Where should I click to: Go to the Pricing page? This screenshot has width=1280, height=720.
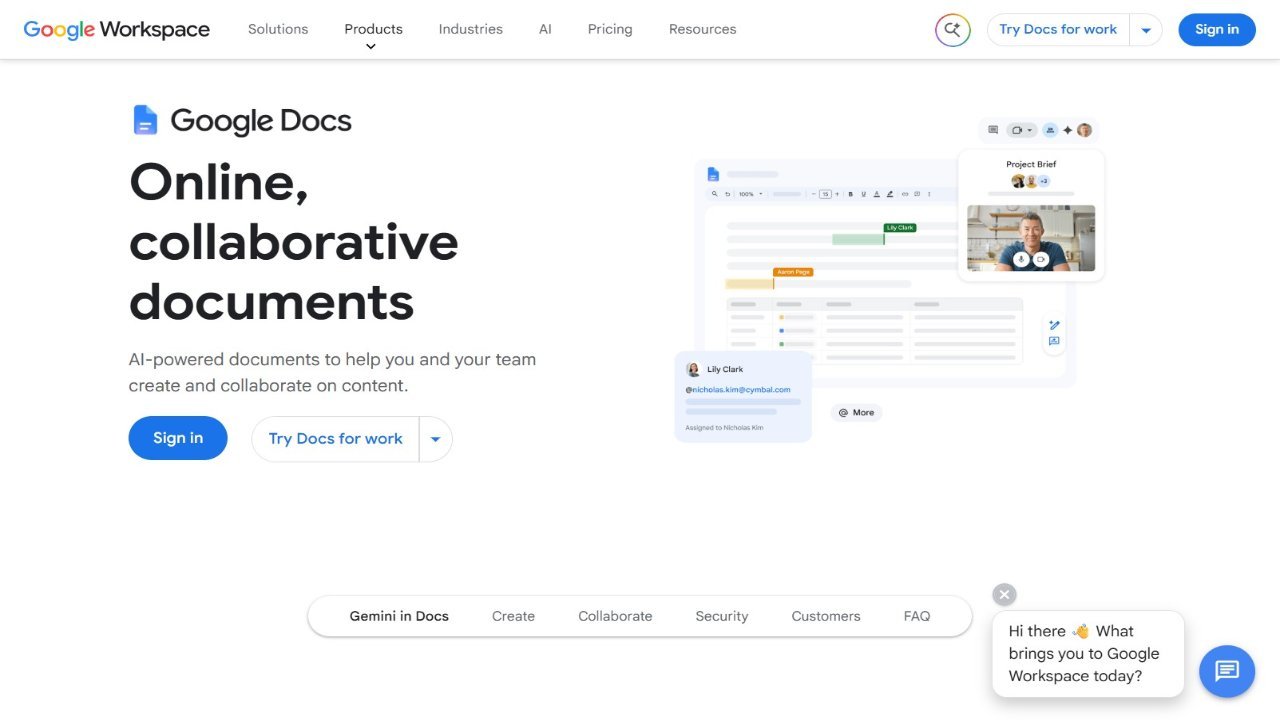tap(610, 29)
